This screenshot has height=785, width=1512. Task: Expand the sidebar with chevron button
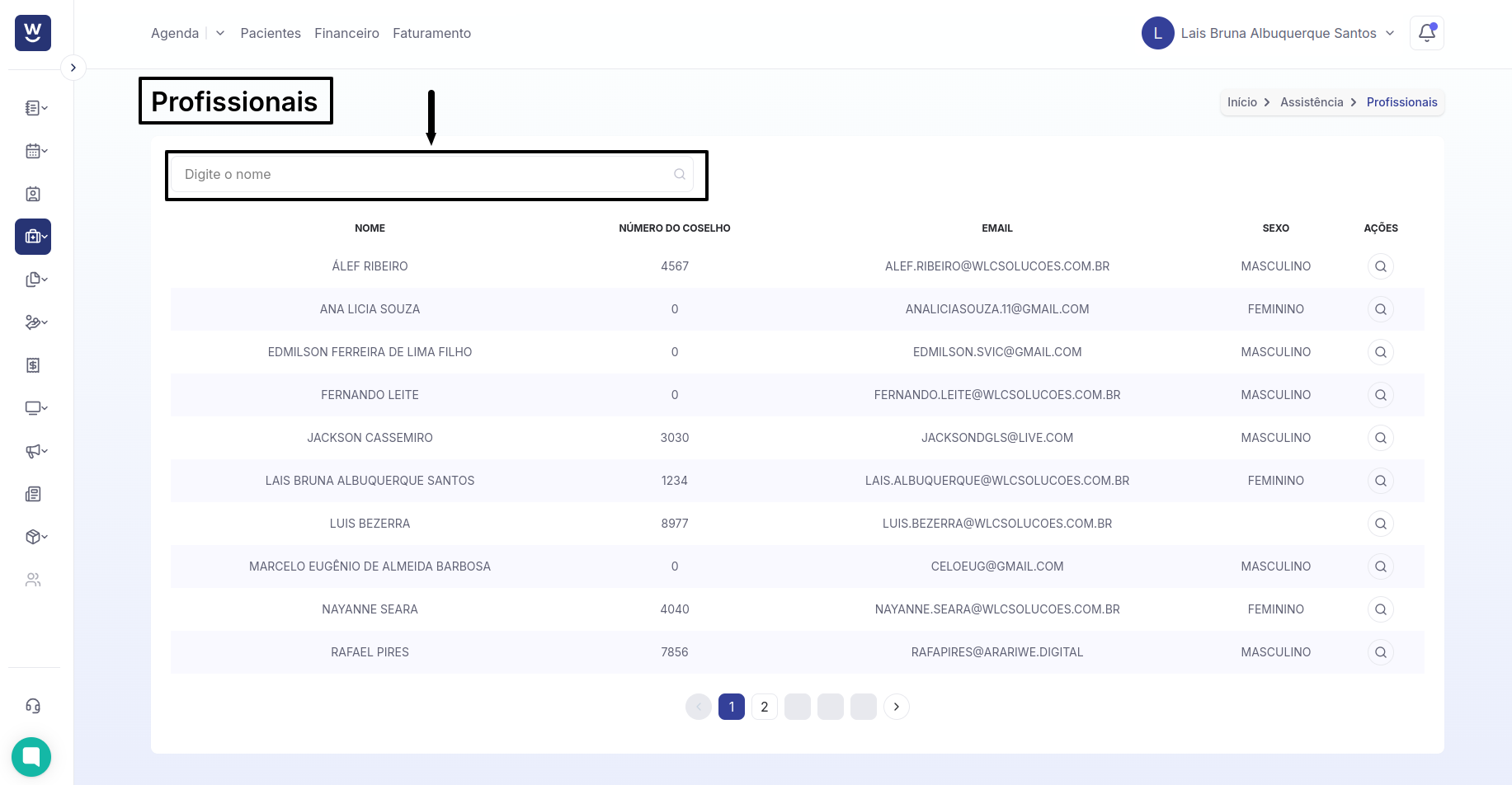73,68
